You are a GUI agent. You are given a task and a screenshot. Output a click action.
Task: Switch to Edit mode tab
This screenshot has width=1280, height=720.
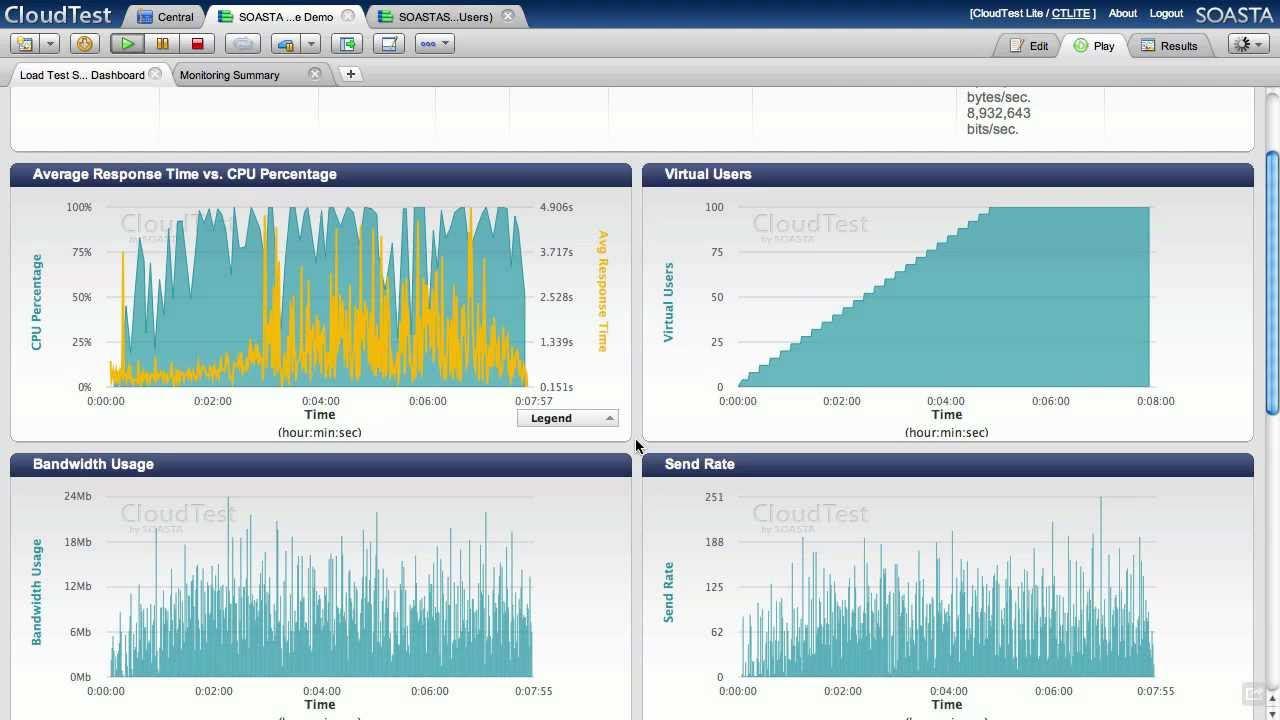(x=1029, y=46)
